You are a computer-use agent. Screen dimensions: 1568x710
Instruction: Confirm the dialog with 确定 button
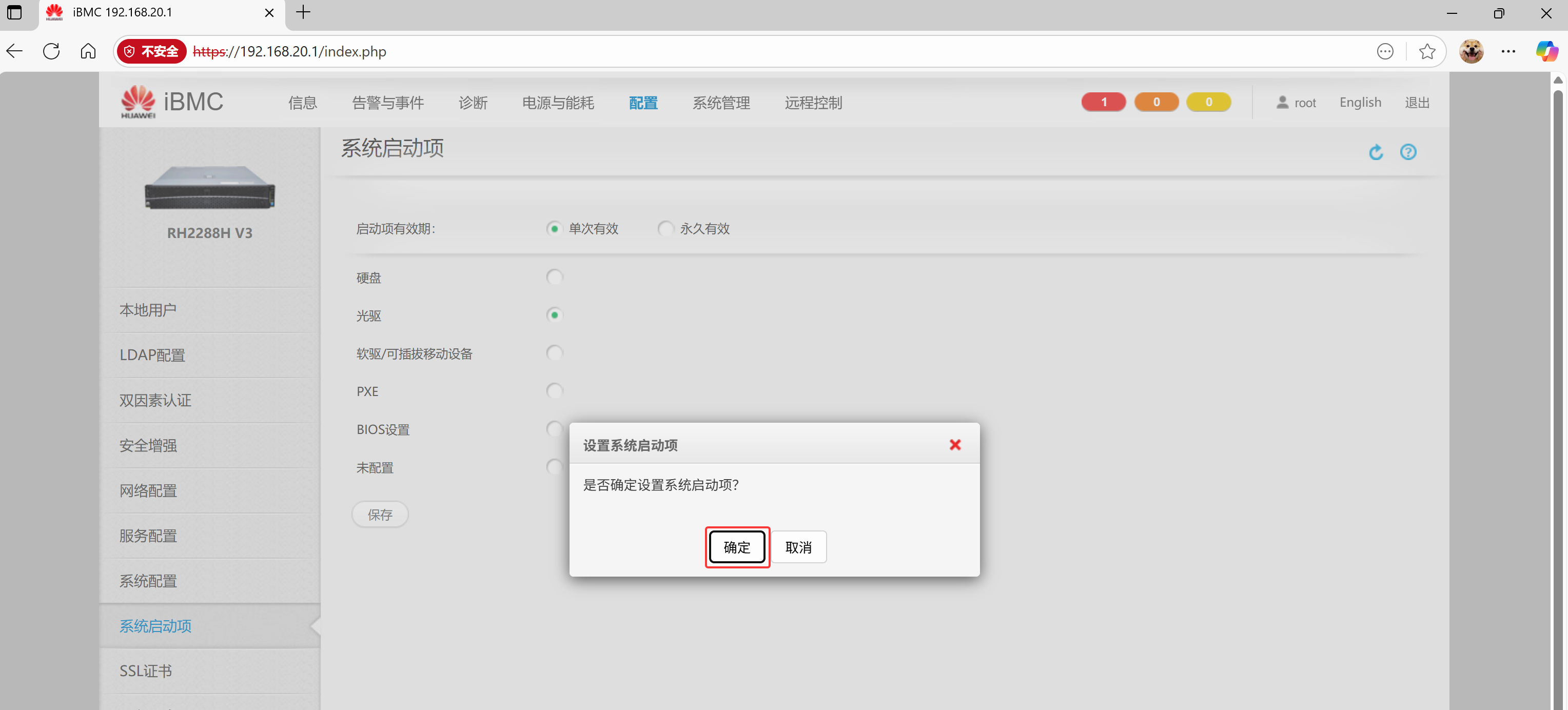(736, 547)
